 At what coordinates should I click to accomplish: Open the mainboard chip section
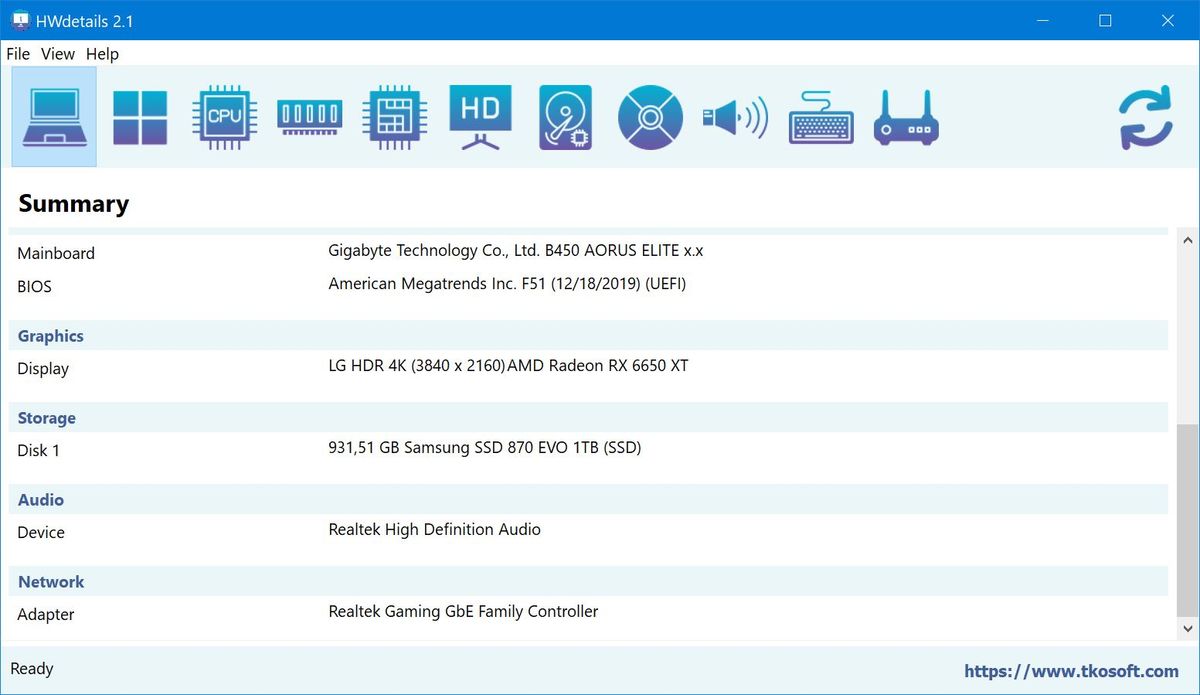pos(396,117)
